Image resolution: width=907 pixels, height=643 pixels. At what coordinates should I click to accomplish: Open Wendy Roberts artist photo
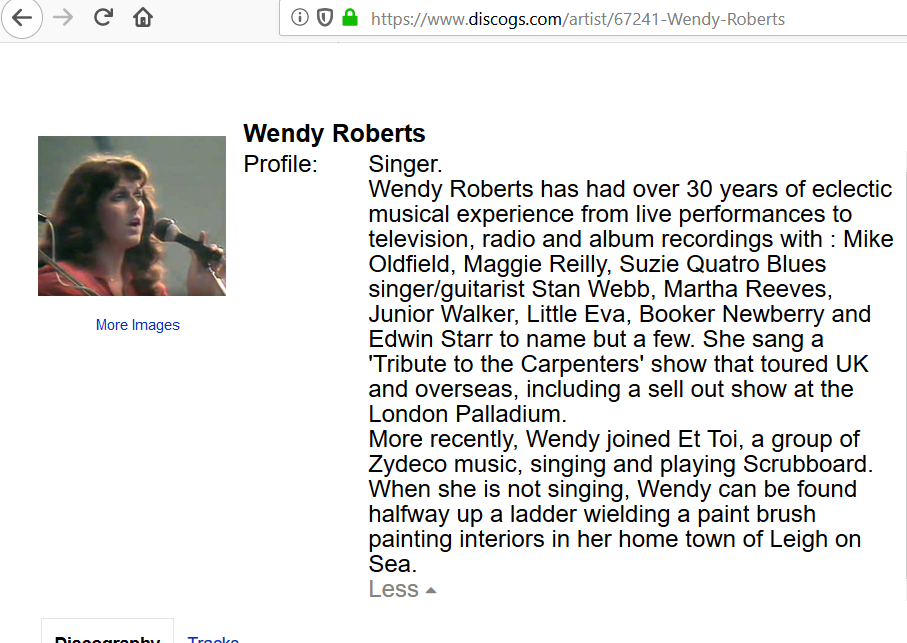pos(132,216)
